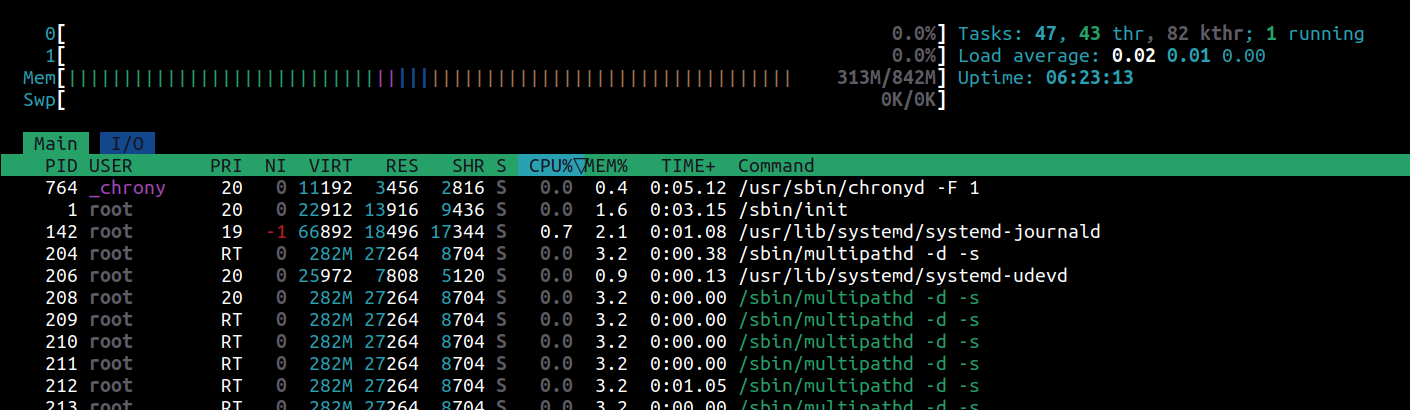The height and width of the screenshot is (410, 1410).
Task: Sort by MEM% column header
Action: tap(607, 166)
